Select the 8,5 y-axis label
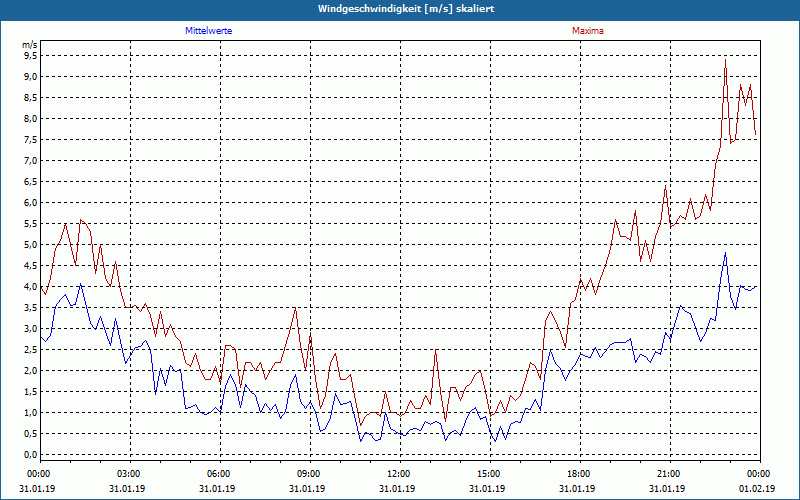800x500 pixels. pyautogui.click(x=30, y=97)
